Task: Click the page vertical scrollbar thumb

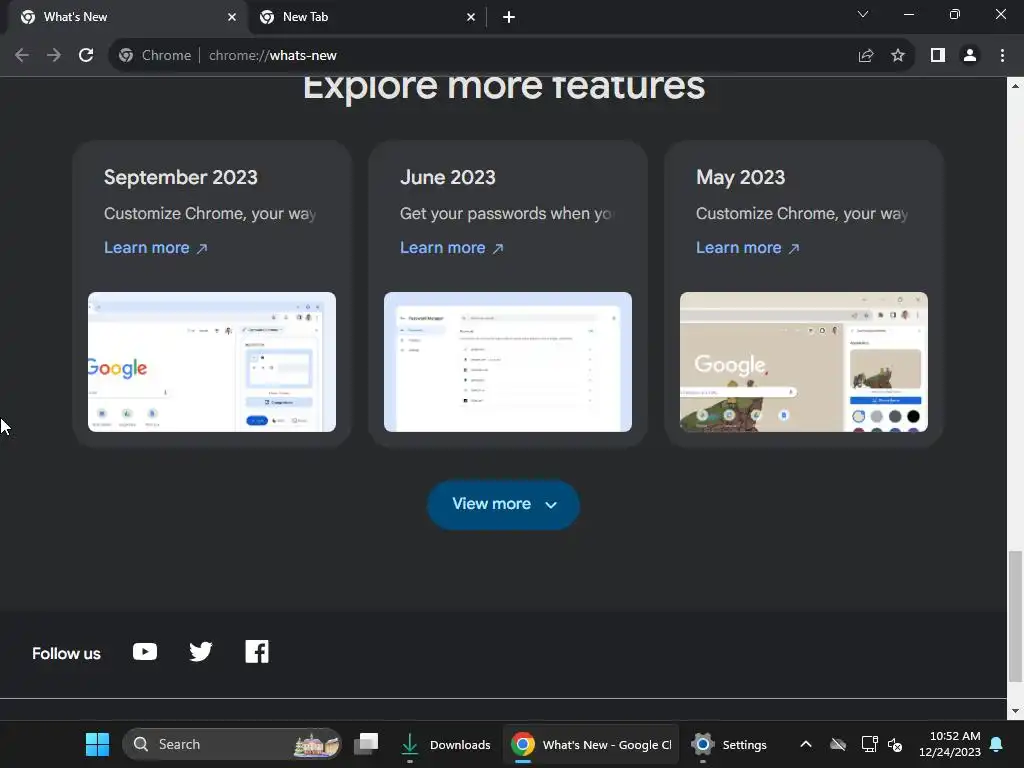Action: coord(1015,615)
